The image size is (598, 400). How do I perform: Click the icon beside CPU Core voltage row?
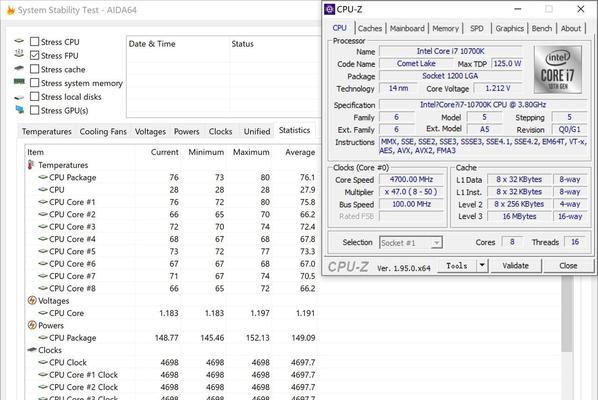point(43,313)
